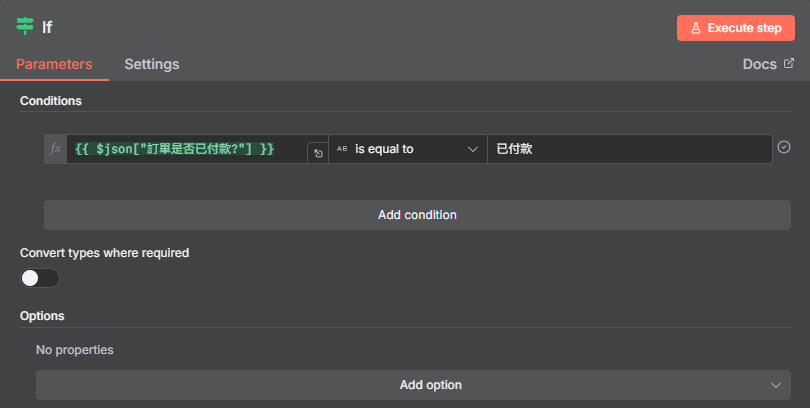Click the AB string type icon
The width and height of the screenshot is (810, 408).
click(342, 149)
